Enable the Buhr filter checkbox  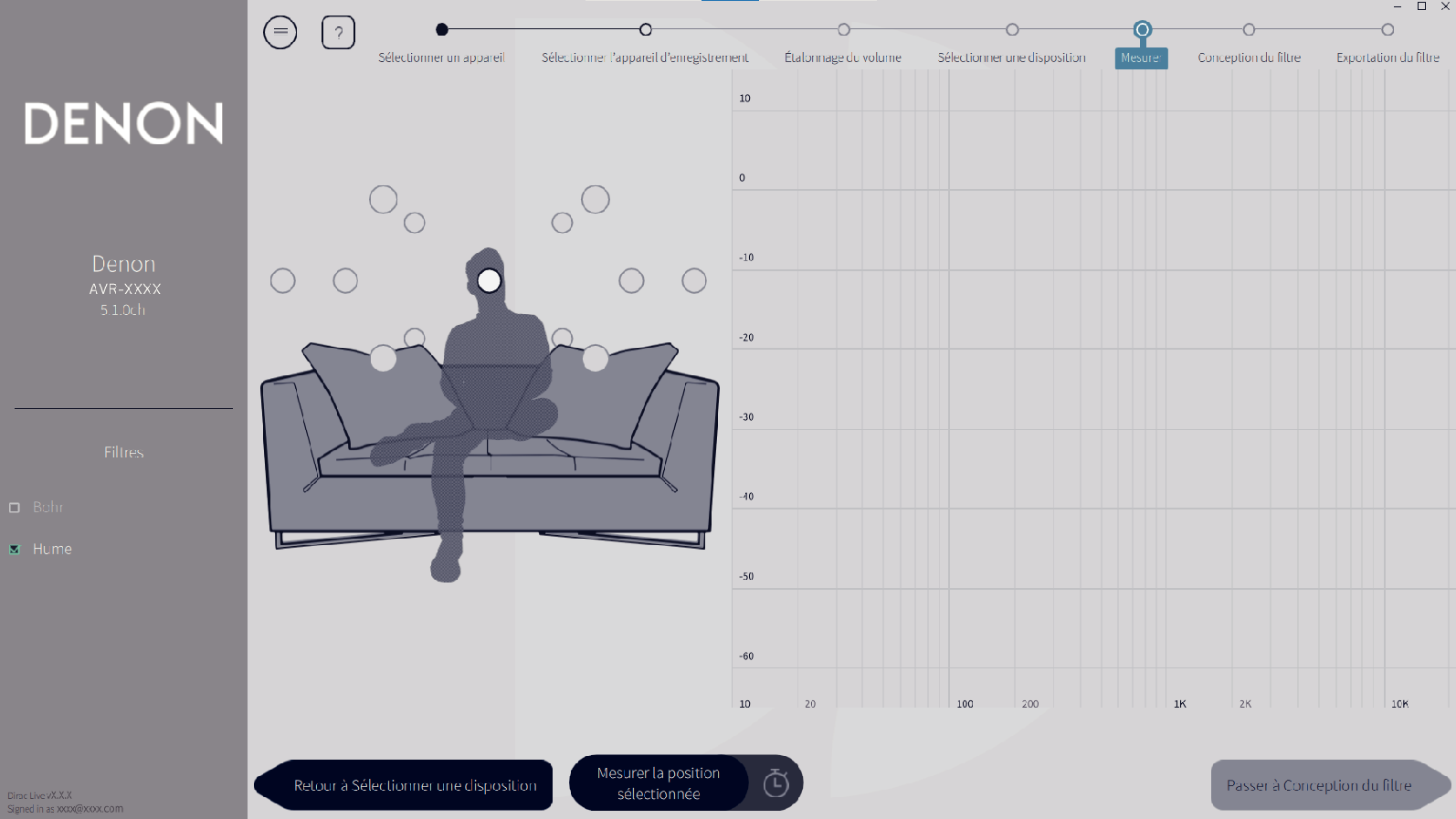(15, 508)
